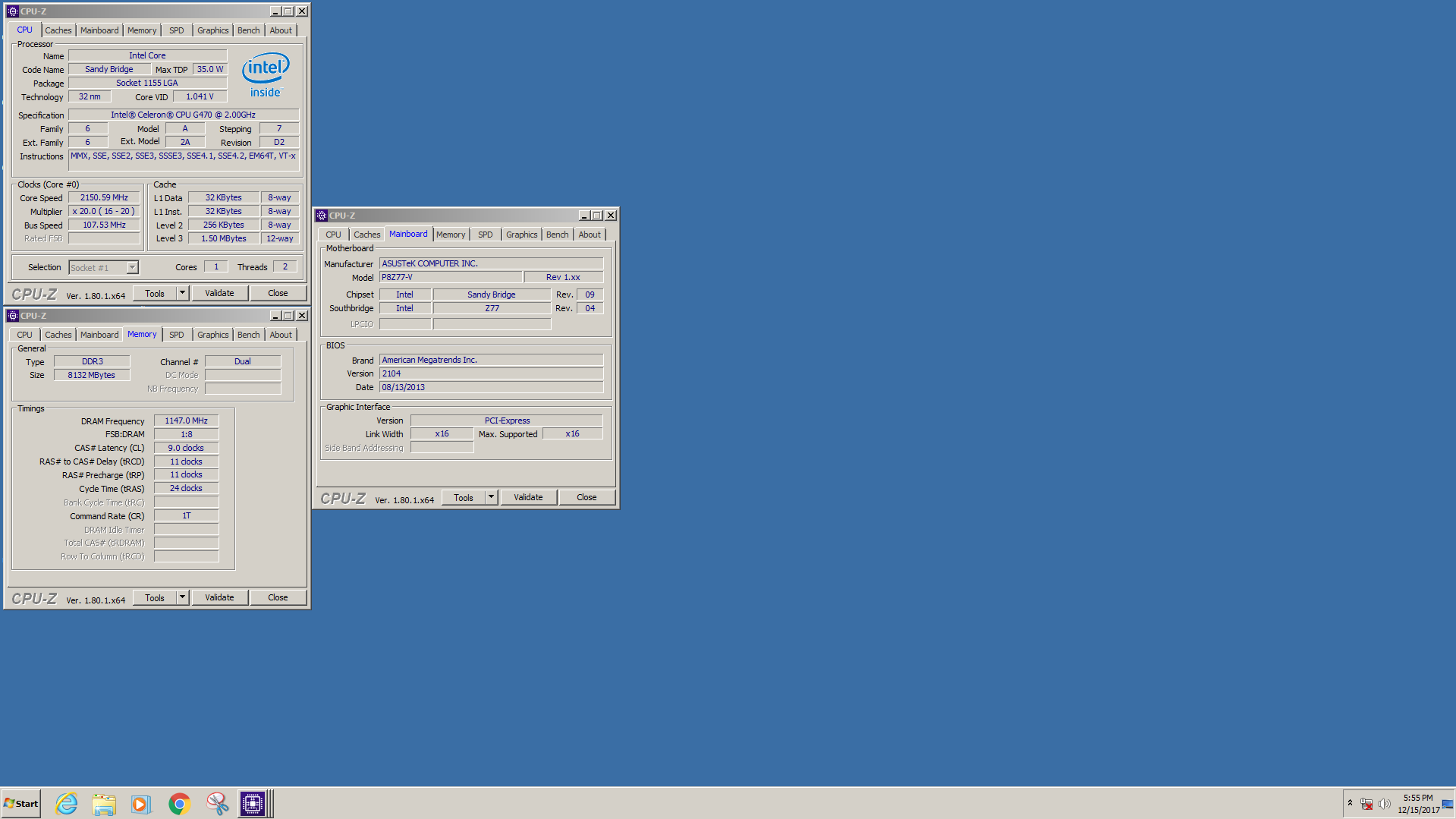Viewport: 1456px width, 819px height.
Task: Click Tools button in the Mainboard window
Action: (464, 497)
